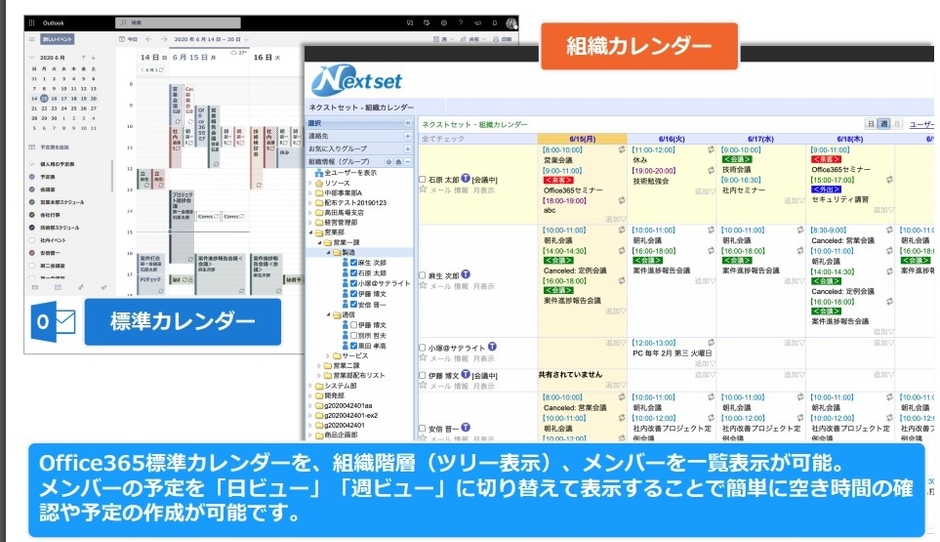Click the mini calendar down arrow in Outlook
Viewport: 940px width, 542px height.
tap(94, 58)
